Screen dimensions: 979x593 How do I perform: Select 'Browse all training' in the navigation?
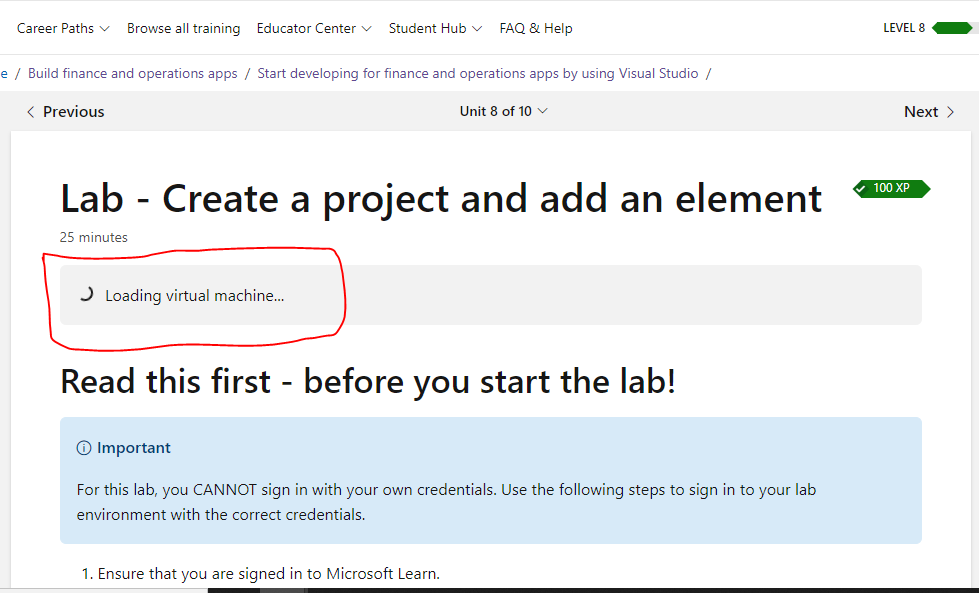183,28
